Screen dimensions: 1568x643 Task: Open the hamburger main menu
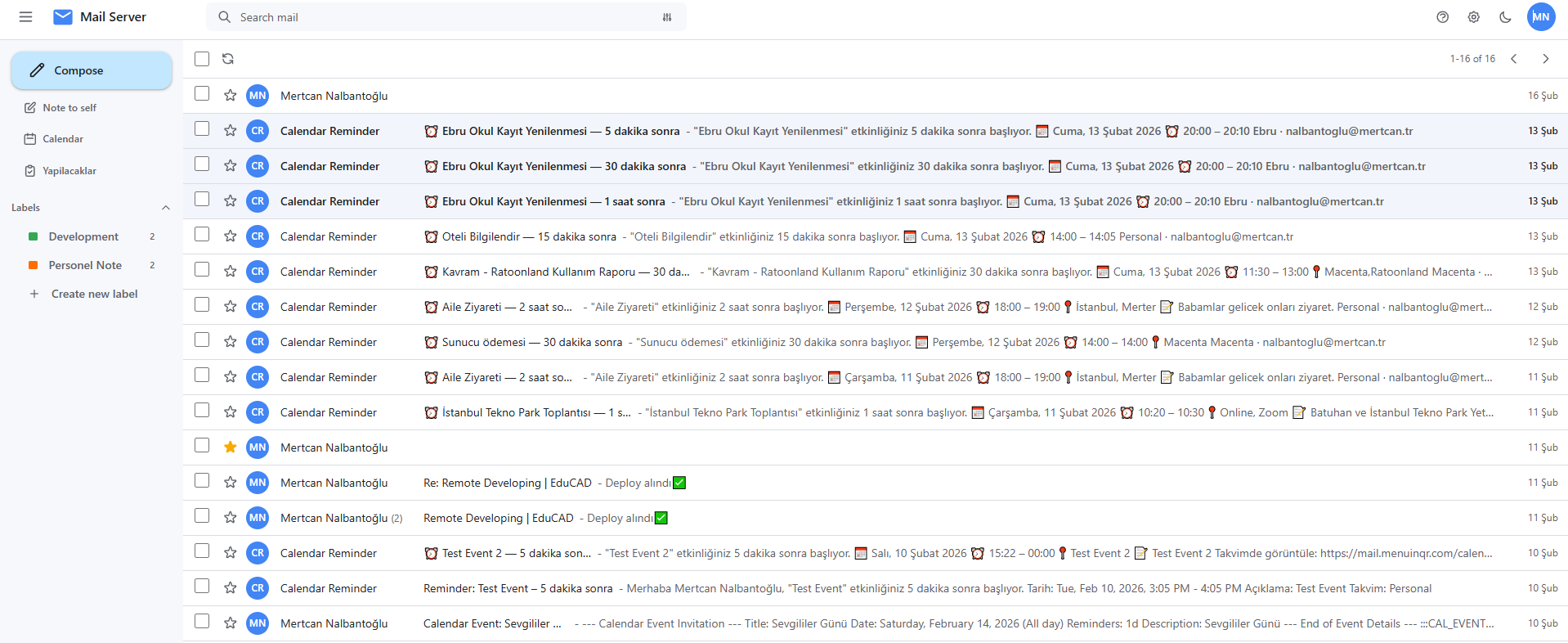pyautogui.click(x=25, y=17)
